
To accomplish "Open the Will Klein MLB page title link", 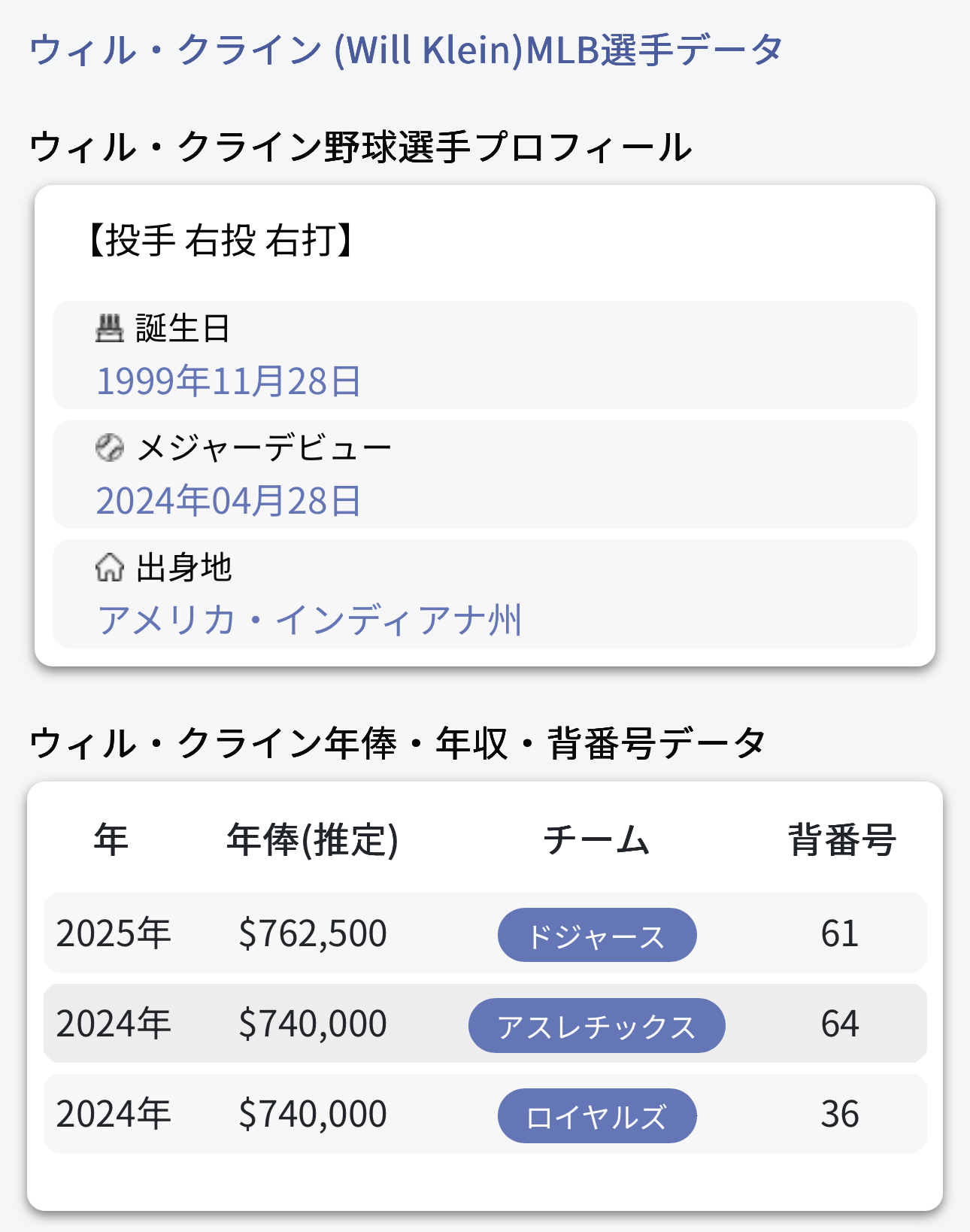I will pos(406,50).
